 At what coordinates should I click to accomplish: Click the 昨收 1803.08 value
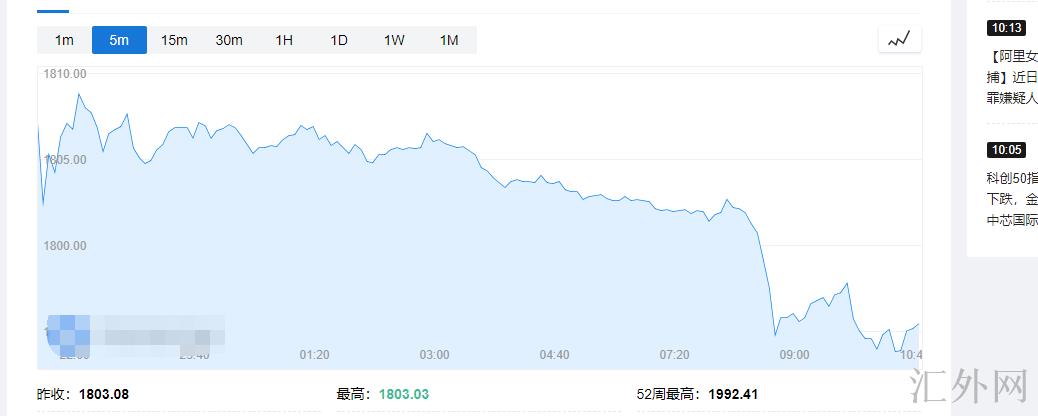pos(103,394)
